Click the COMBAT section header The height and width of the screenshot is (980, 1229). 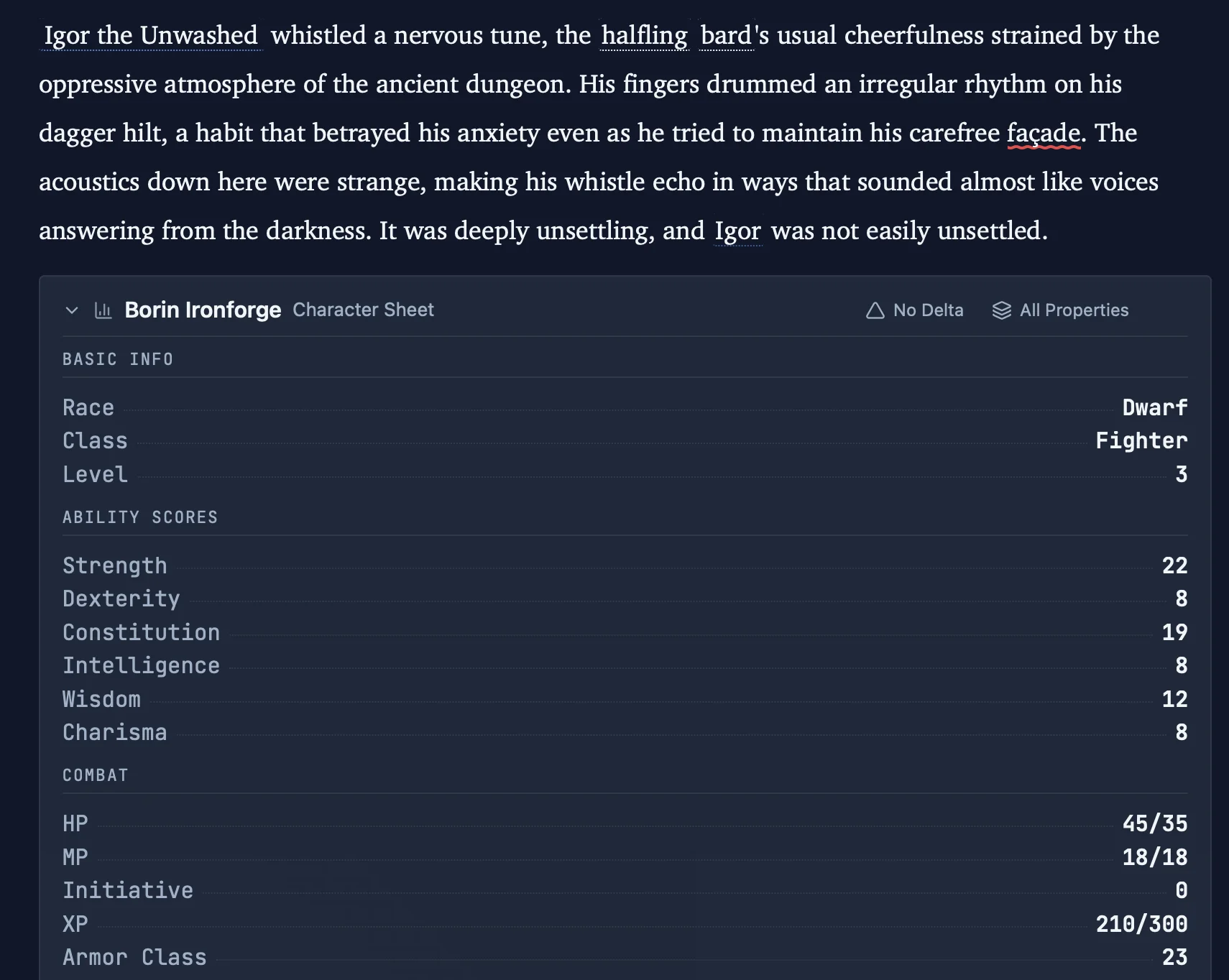(95, 775)
